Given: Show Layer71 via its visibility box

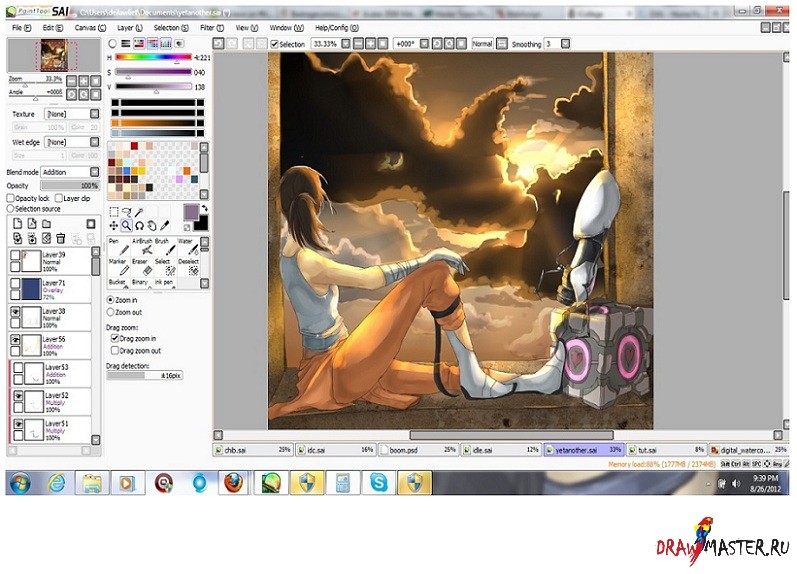Looking at the screenshot, I should click(15, 283).
